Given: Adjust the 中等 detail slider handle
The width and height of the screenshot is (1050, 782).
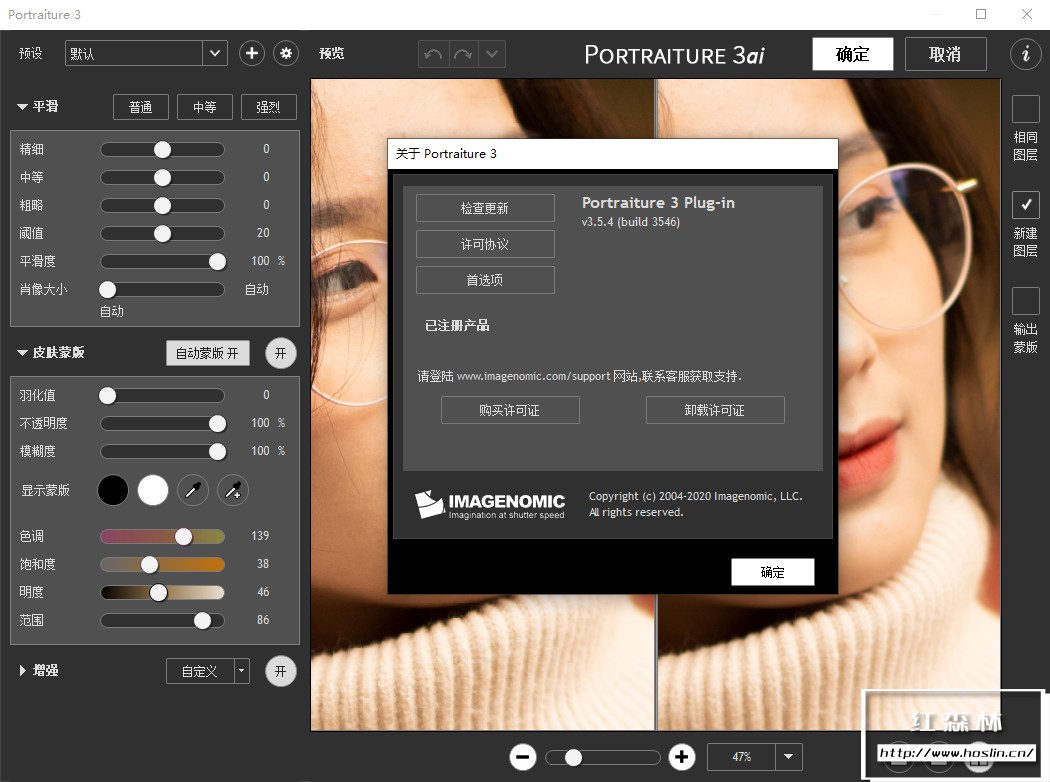Looking at the screenshot, I should (x=163, y=177).
